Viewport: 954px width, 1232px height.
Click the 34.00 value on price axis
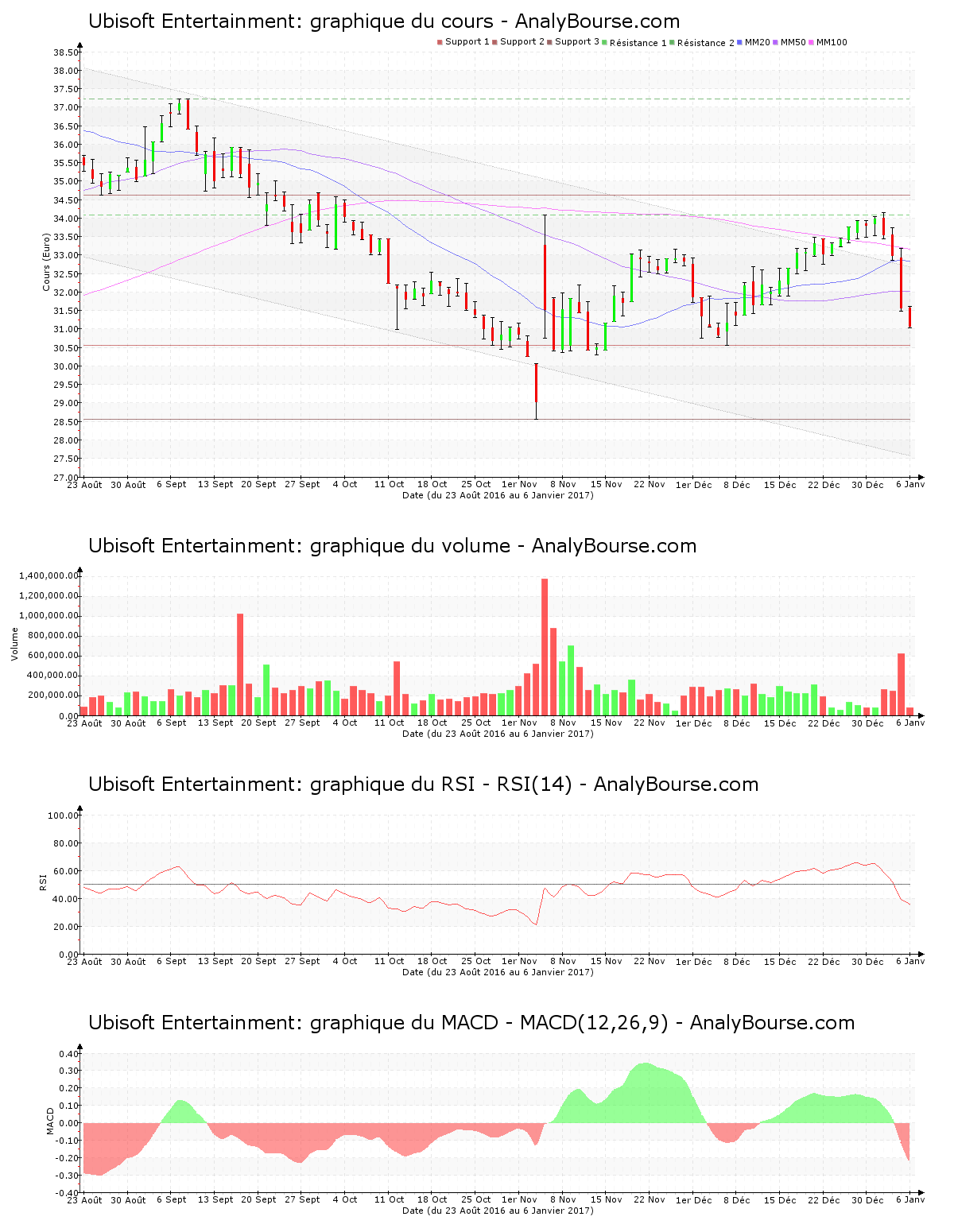click(x=66, y=219)
